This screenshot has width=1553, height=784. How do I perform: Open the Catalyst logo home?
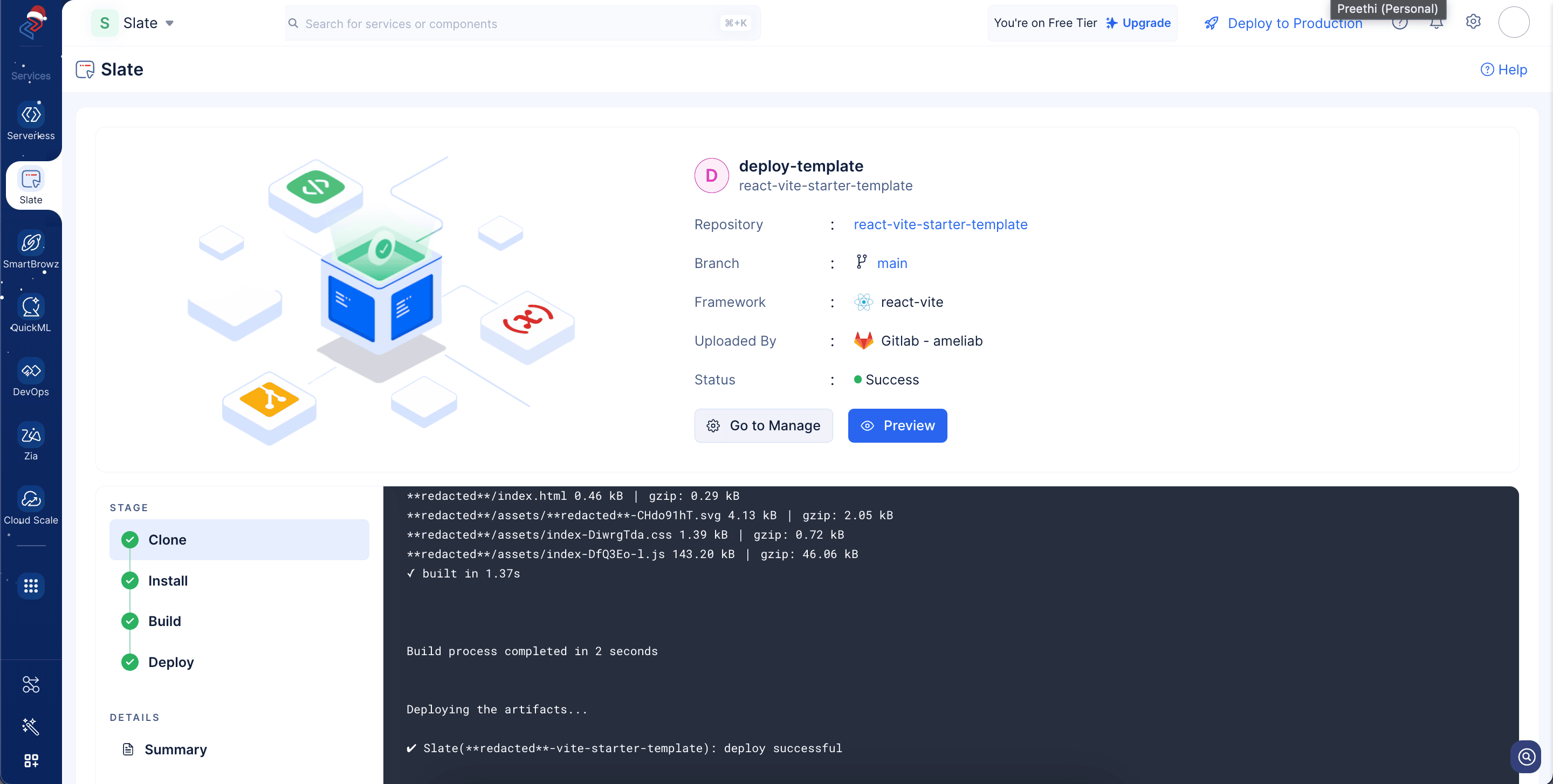click(x=31, y=23)
